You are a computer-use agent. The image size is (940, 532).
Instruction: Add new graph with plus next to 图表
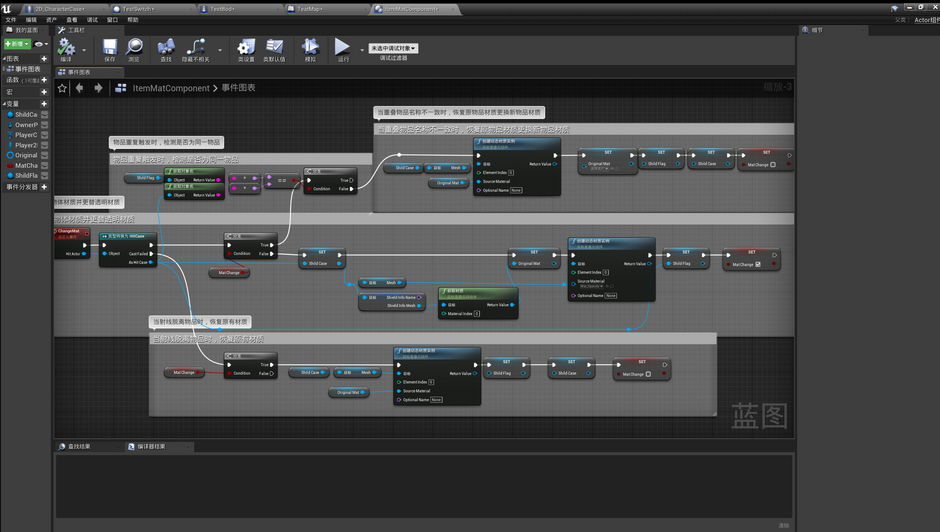point(44,59)
